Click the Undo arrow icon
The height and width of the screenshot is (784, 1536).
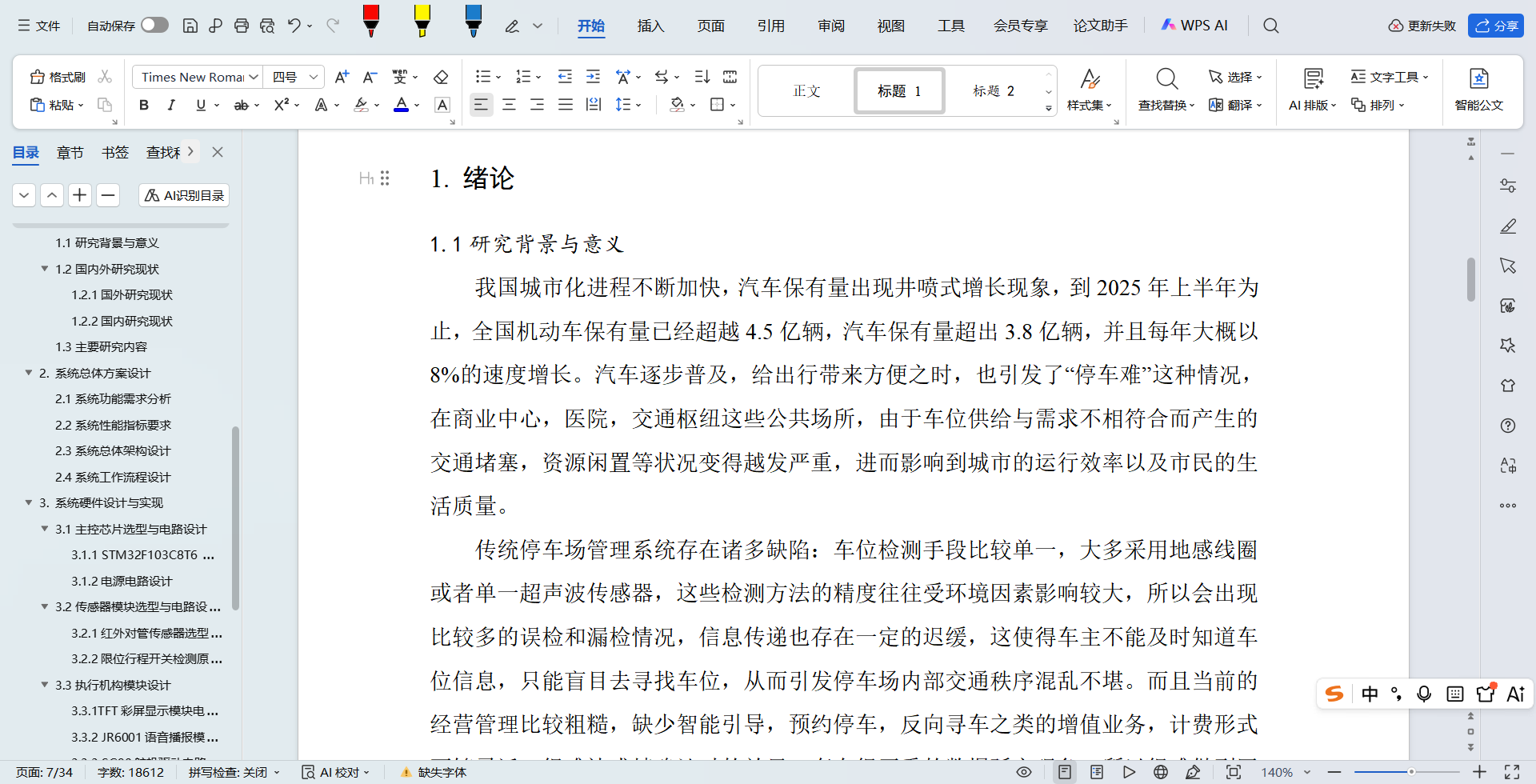point(294,26)
